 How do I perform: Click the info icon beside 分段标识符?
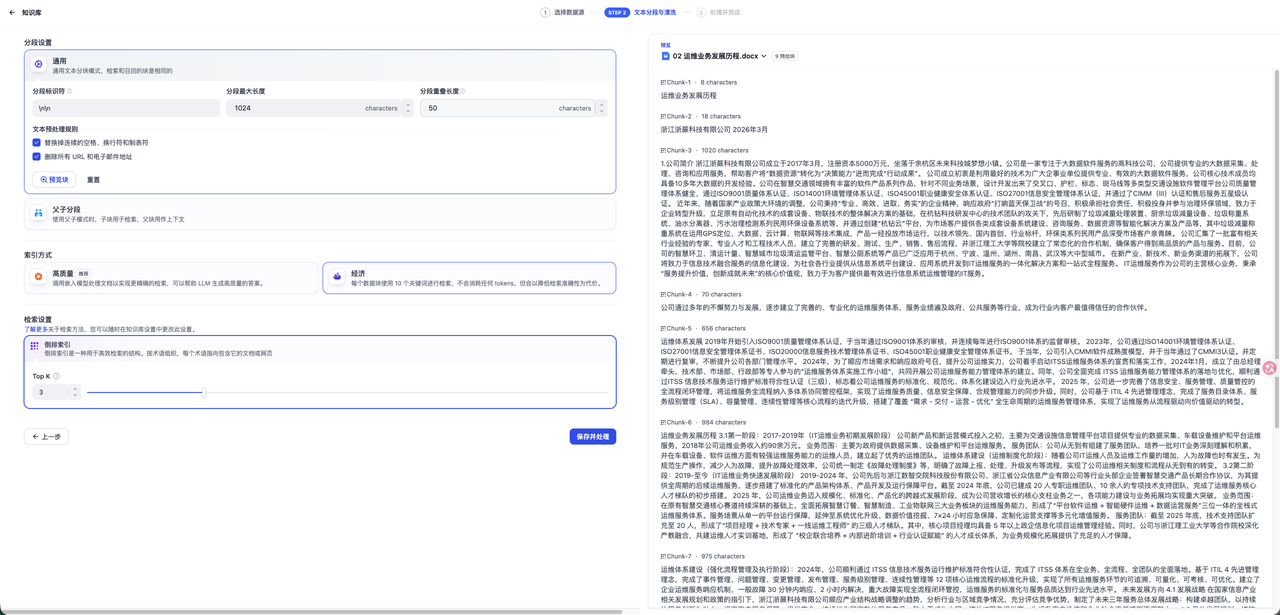coord(69,91)
